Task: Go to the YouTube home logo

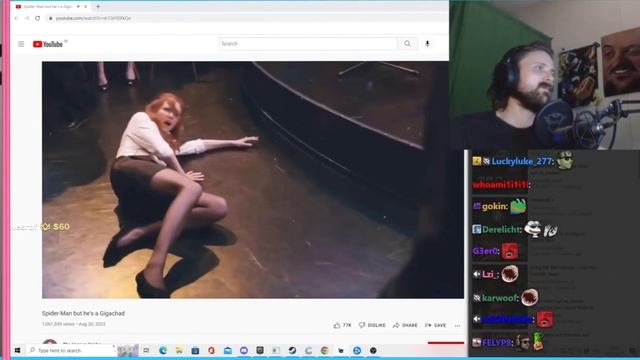Action: click(48, 44)
